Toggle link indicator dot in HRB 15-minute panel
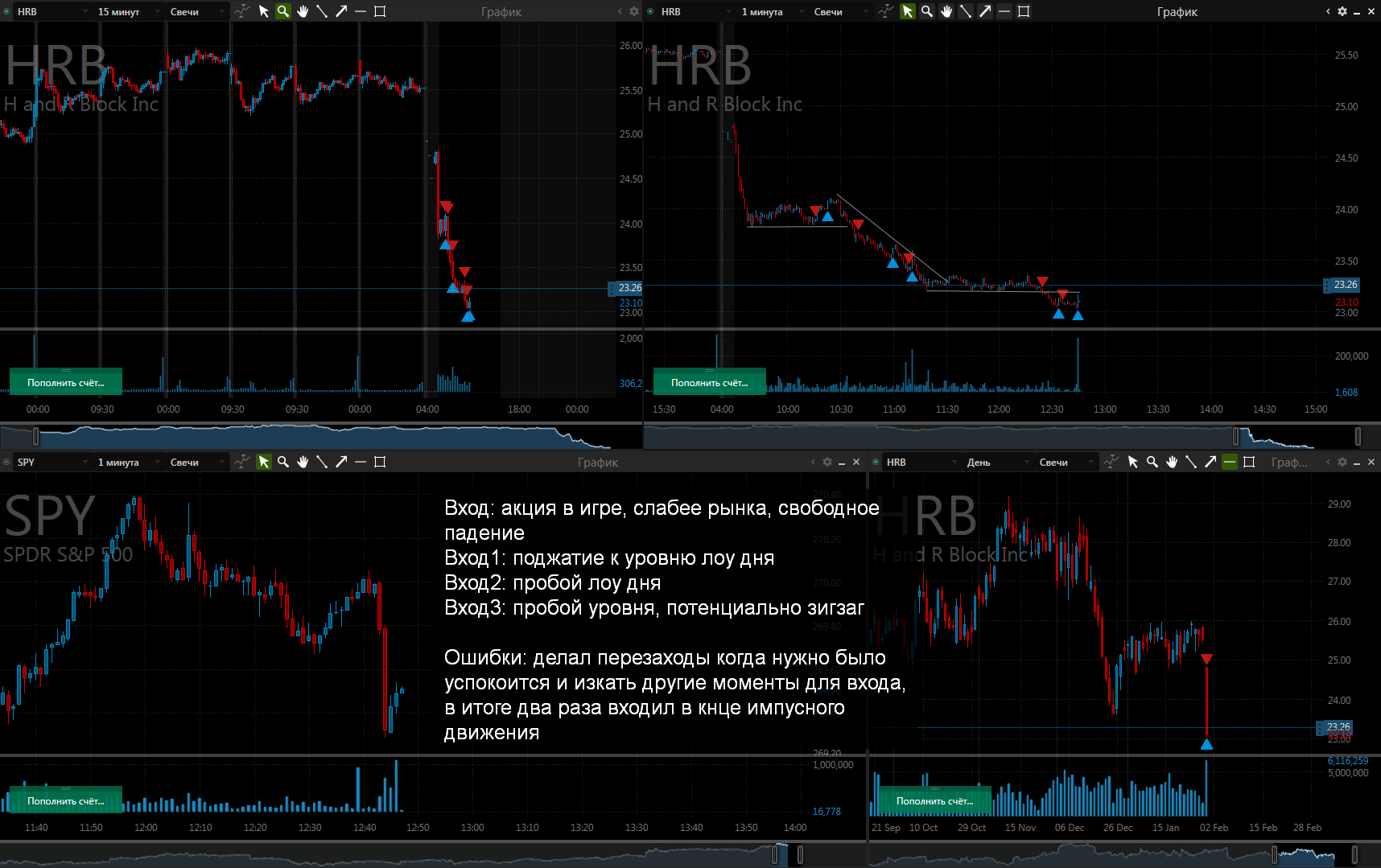Image resolution: width=1381 pixels, height=868 pixels. pos(6,11)
